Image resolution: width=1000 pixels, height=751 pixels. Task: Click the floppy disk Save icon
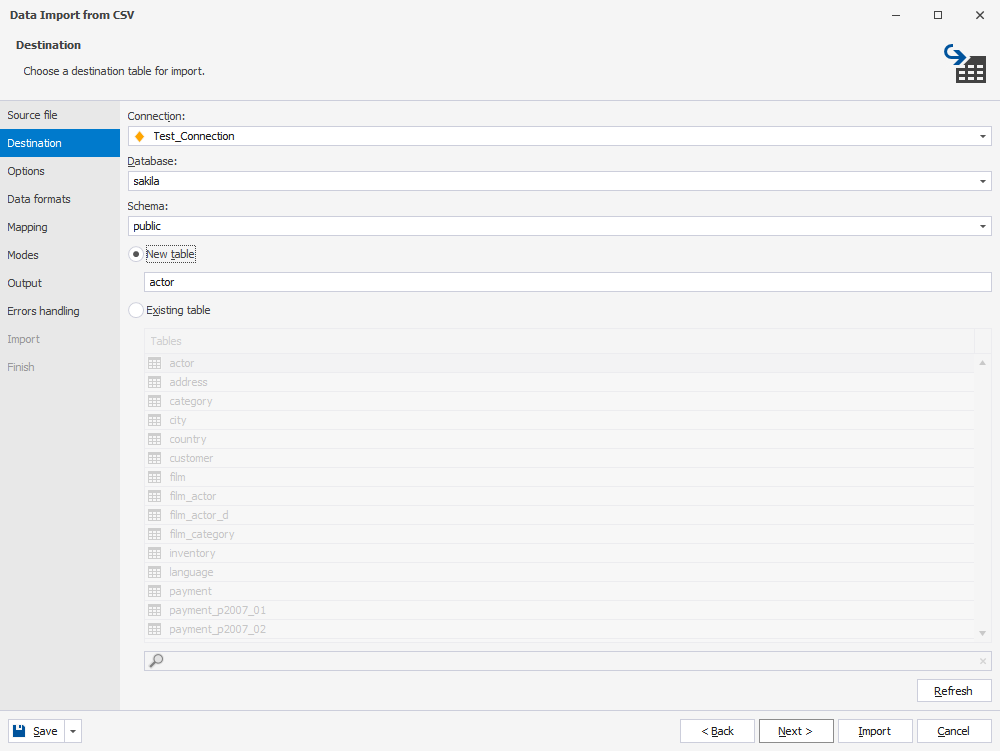19,731
